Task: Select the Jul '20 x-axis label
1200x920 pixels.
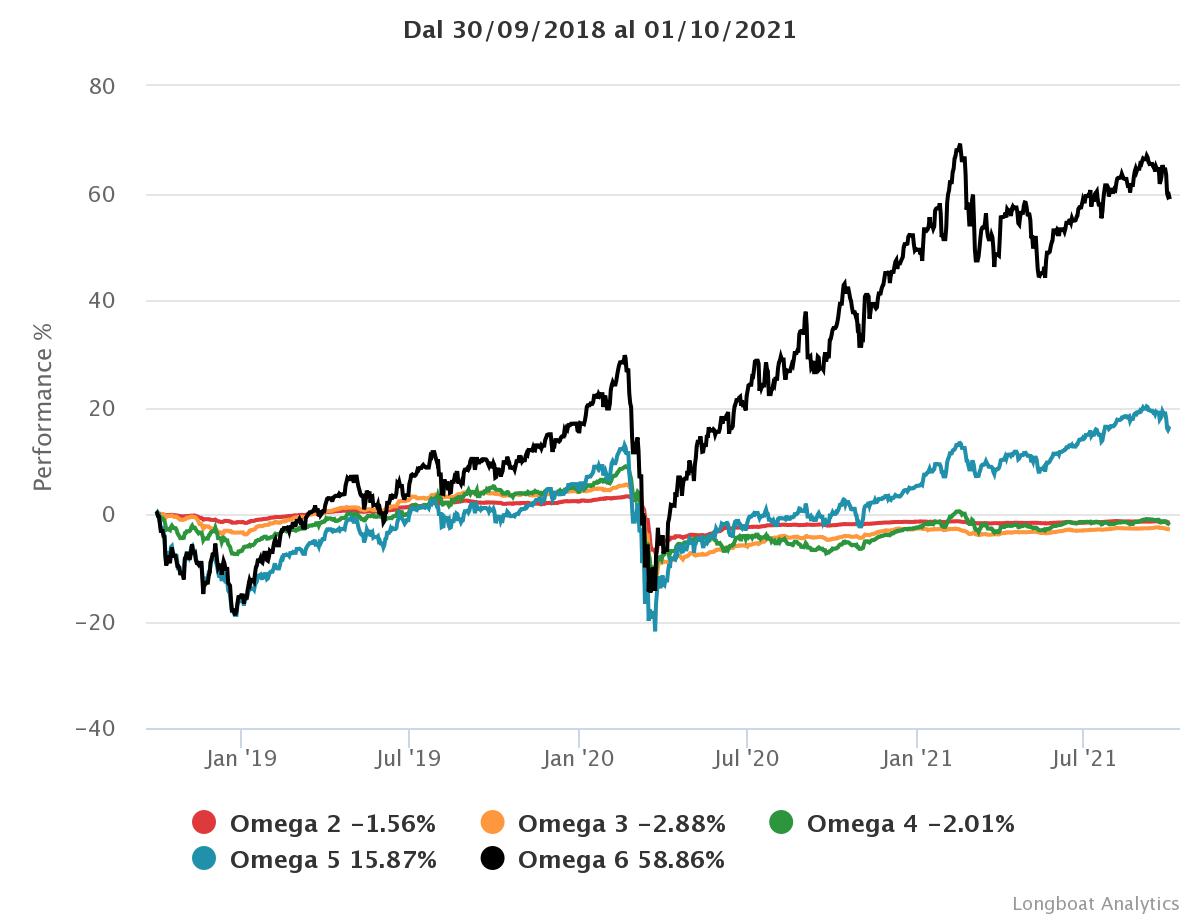Action: pyautogui.click(x=747, y=758)
